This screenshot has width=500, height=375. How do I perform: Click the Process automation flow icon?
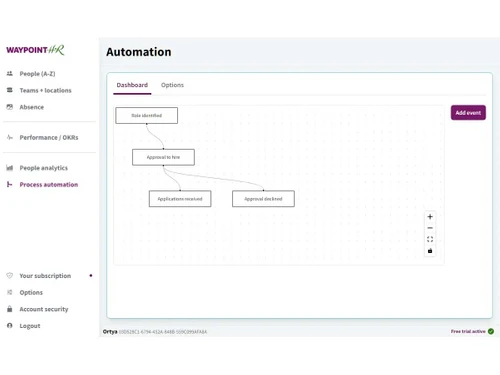pyautogui.click(x=10, y=184)
